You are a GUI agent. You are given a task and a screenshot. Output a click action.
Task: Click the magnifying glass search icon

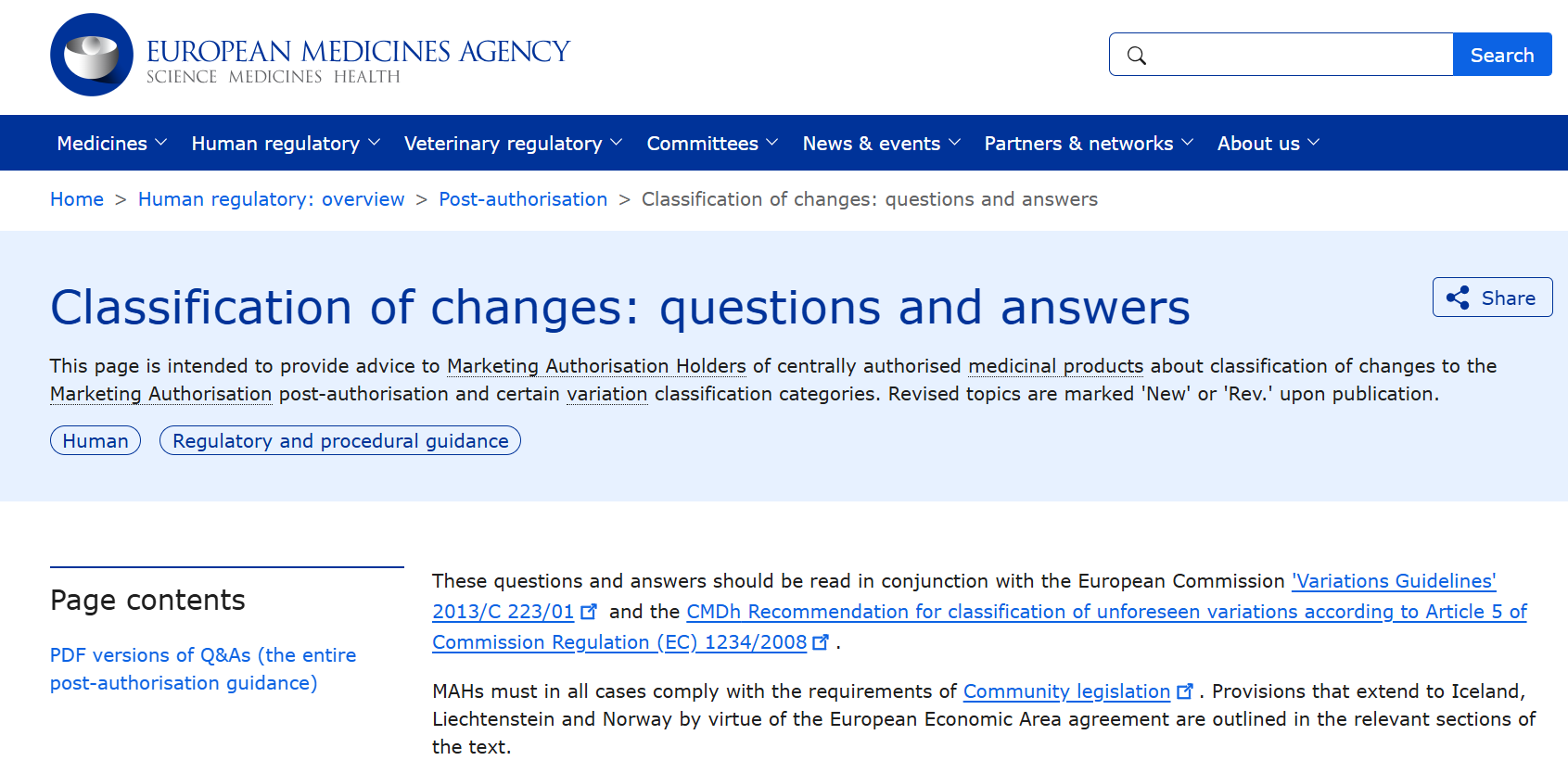coord(1137,55)
